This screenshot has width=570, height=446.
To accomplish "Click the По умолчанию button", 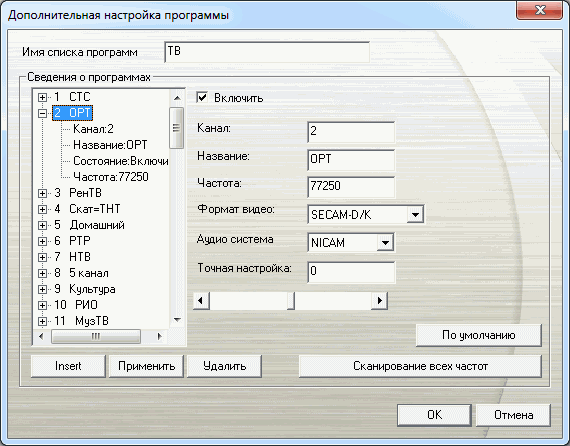I will pos(478,335).
